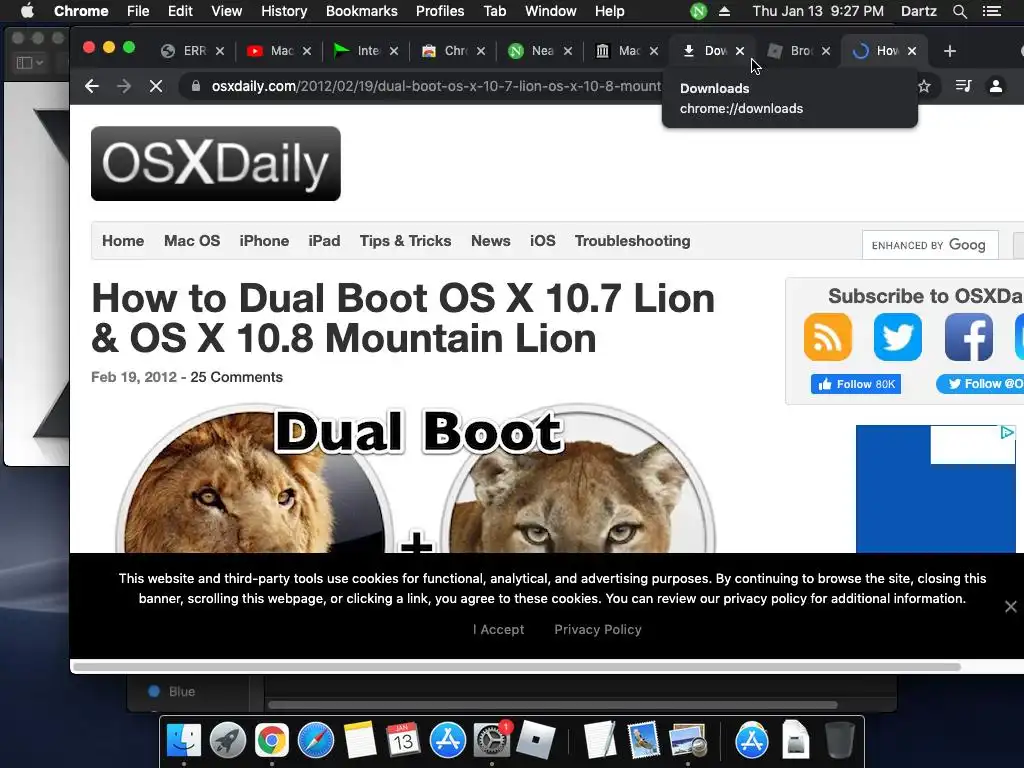Screen dimensions: 1024x768
Task: Open the media control playlist icon
Action: [963, 86]
